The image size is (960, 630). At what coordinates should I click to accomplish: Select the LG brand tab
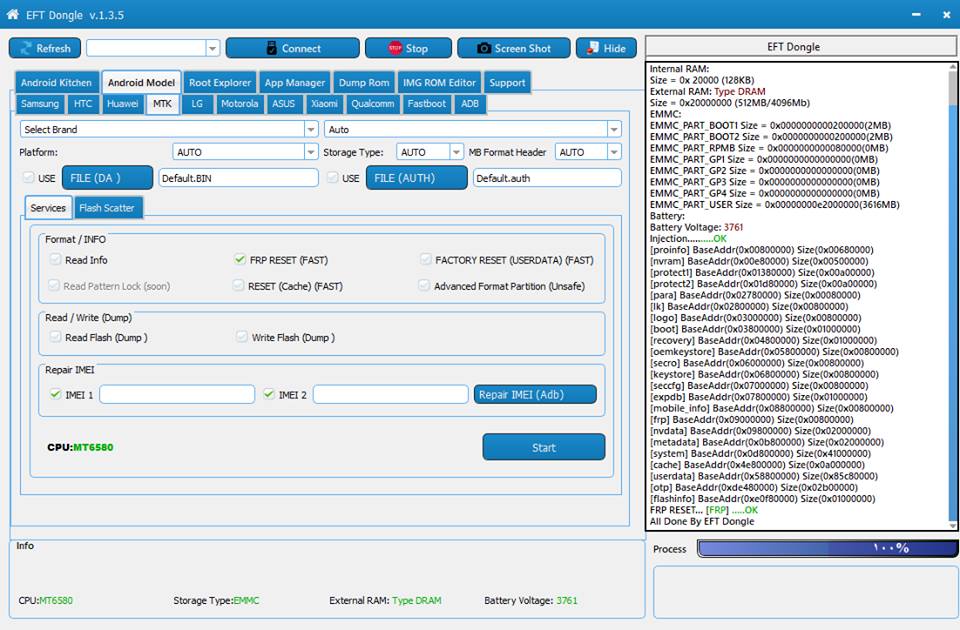coord(197,104)
